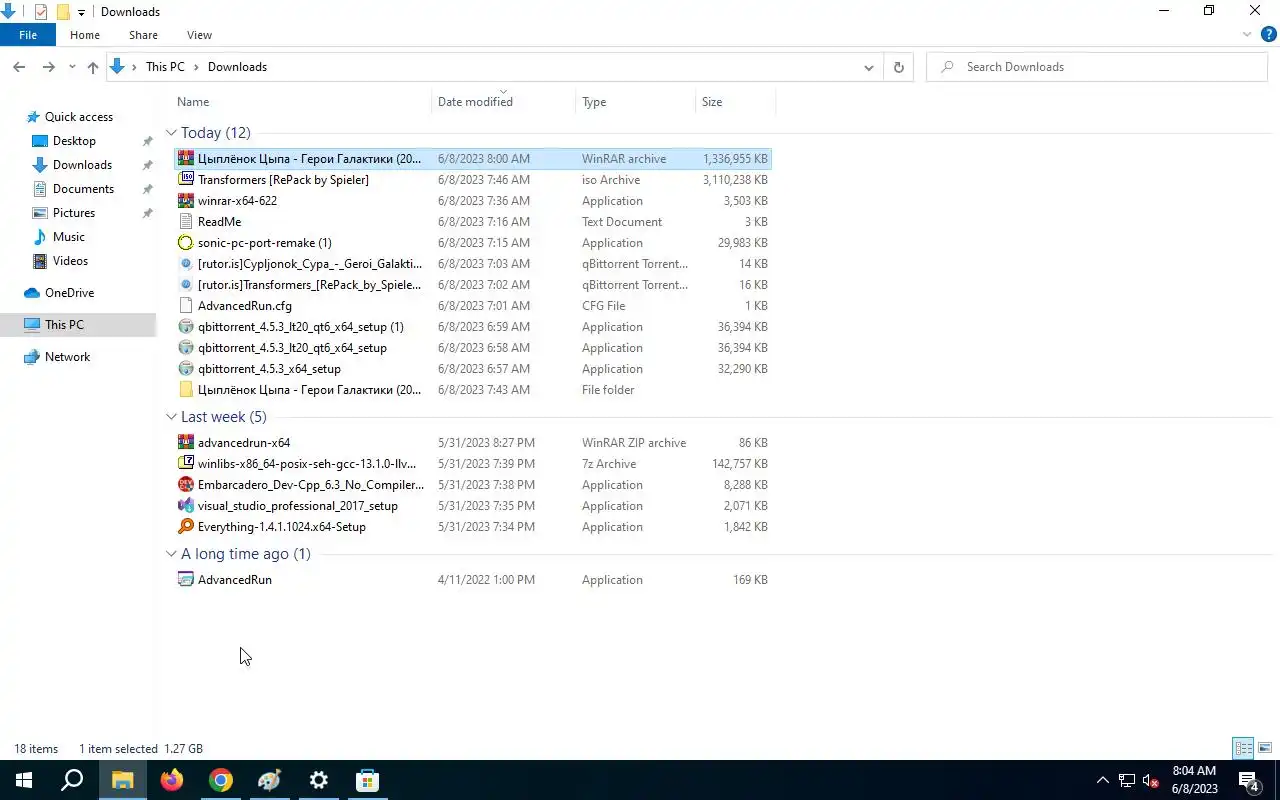The image size is (1280, 800).
Task: Click the ReadMe text document icon
Action: coord(185,221)
